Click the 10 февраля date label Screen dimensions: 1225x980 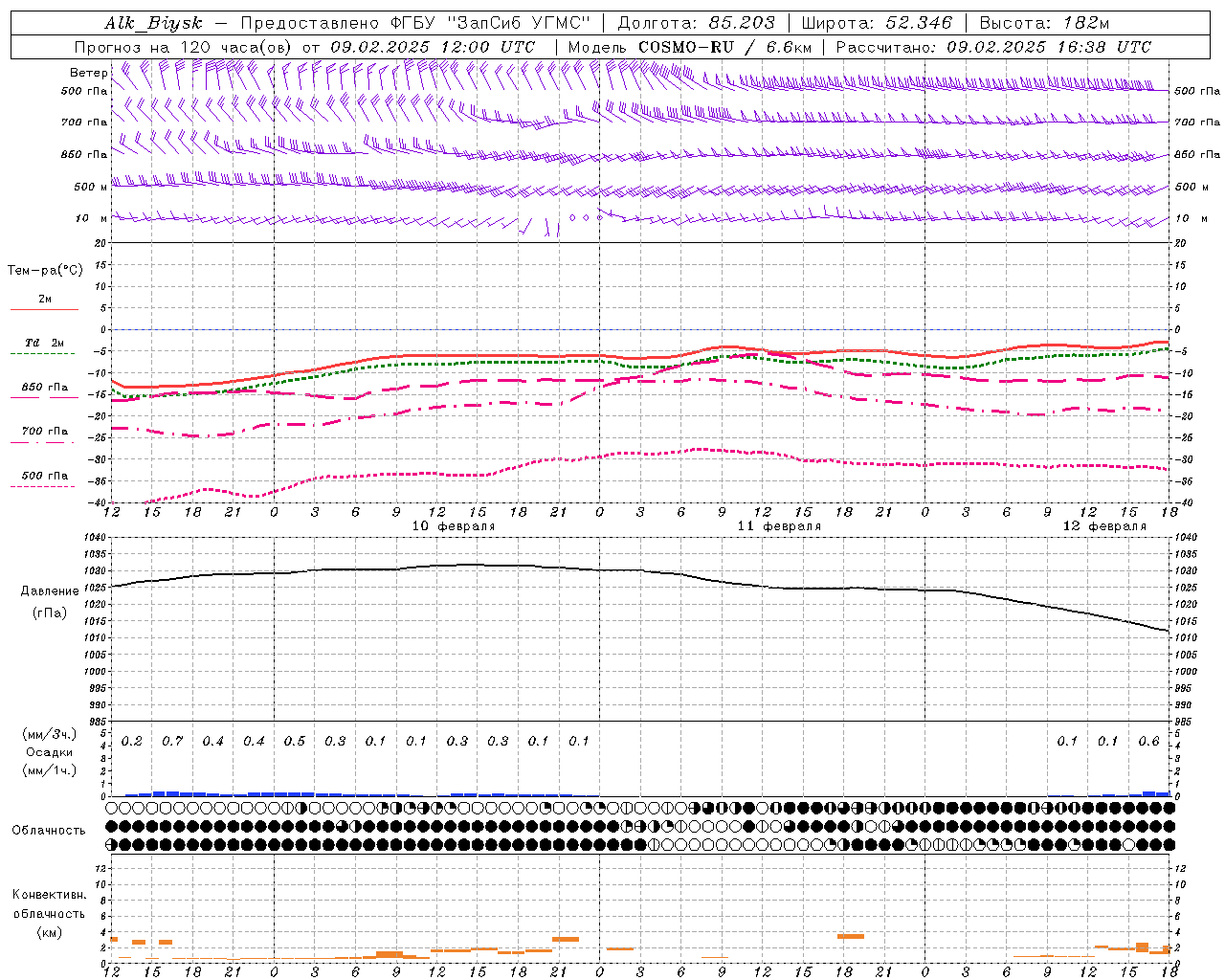click(x=454, y=526)
